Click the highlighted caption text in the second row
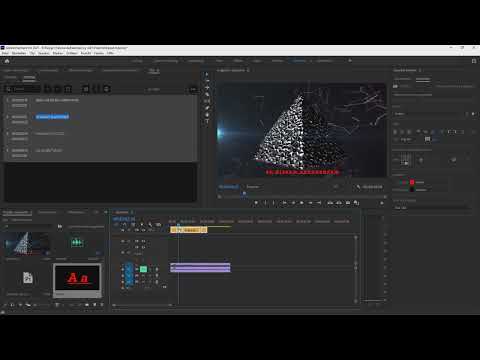Screen dimensions: 480x360 coord(52,117)
